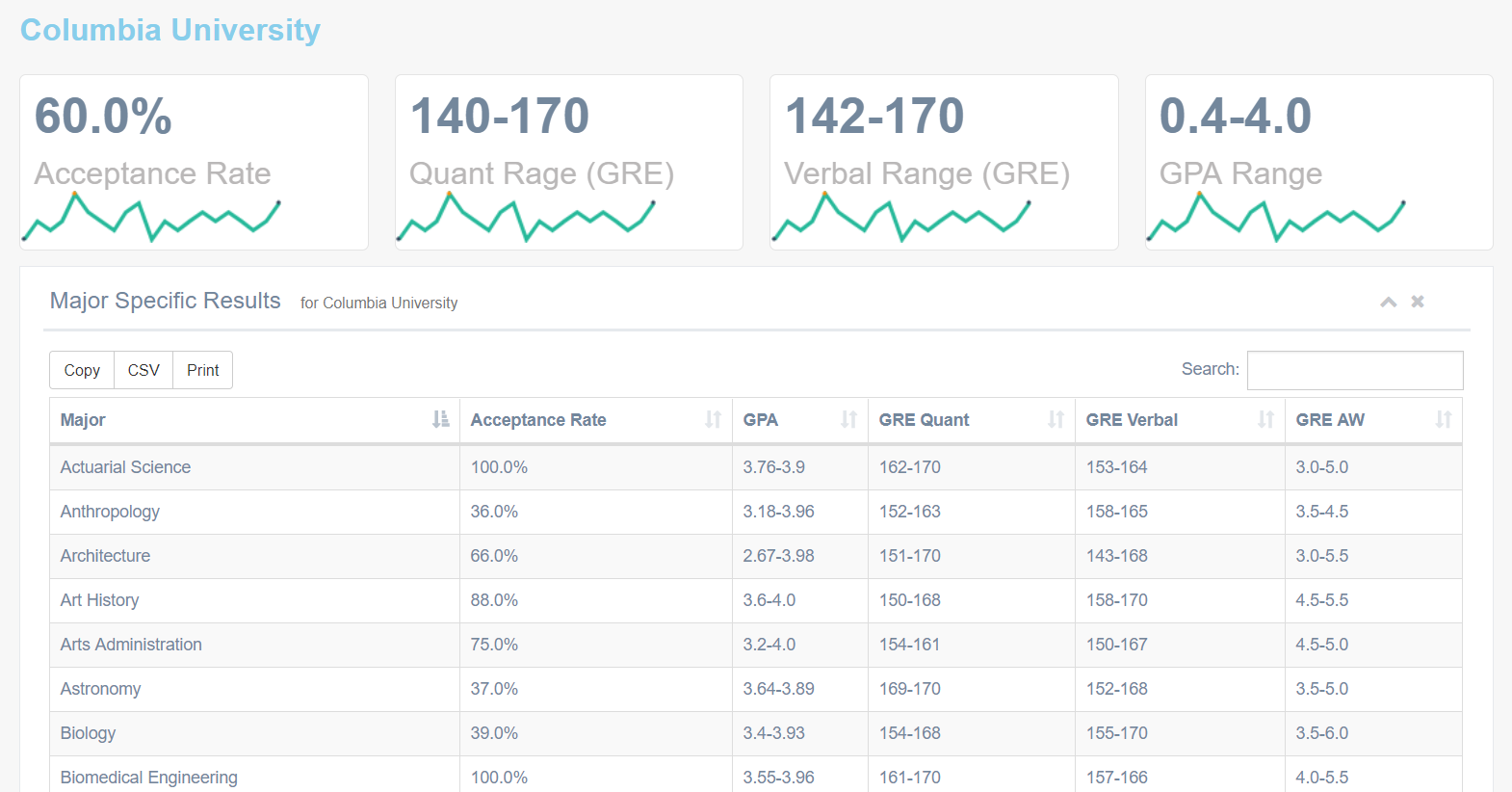
Task: Click the 60.0% acceptance rate value
Action: coord(103,117)
